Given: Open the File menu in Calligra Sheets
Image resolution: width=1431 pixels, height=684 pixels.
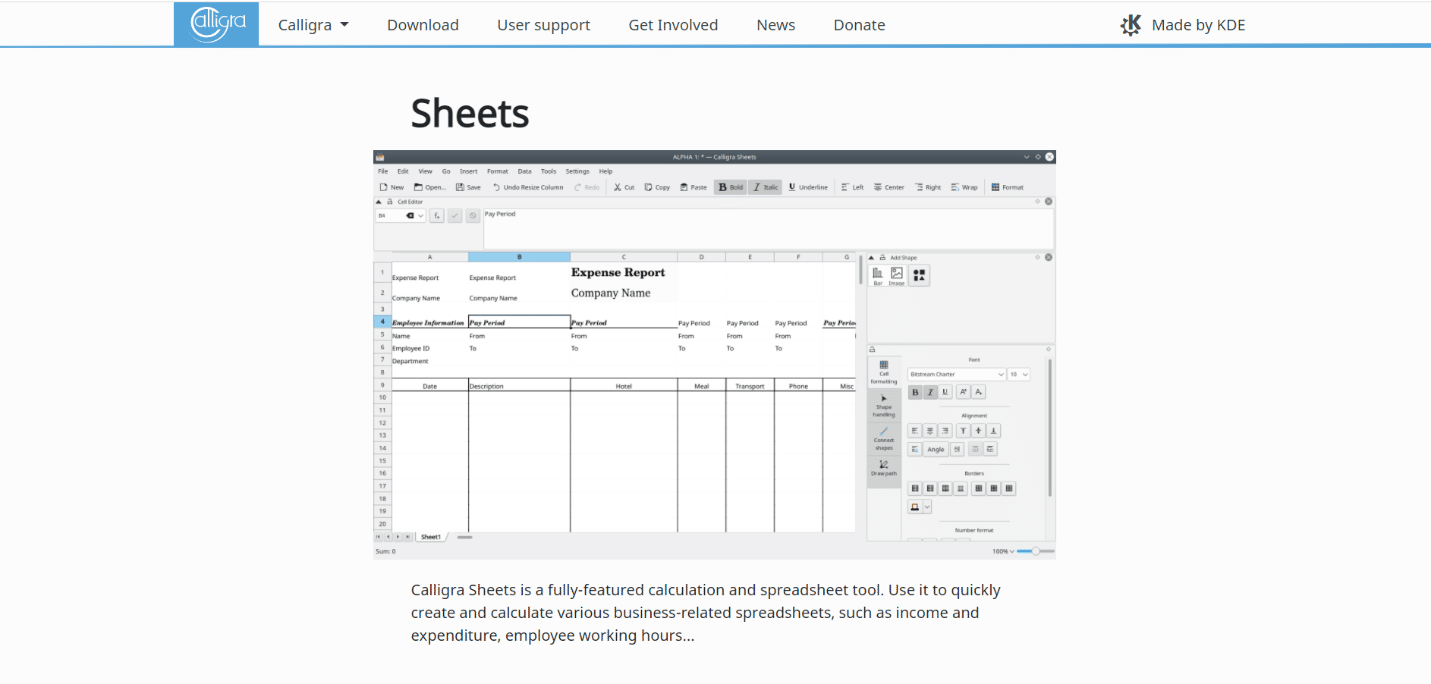Looking at the screenshot, I should [383, 171].
